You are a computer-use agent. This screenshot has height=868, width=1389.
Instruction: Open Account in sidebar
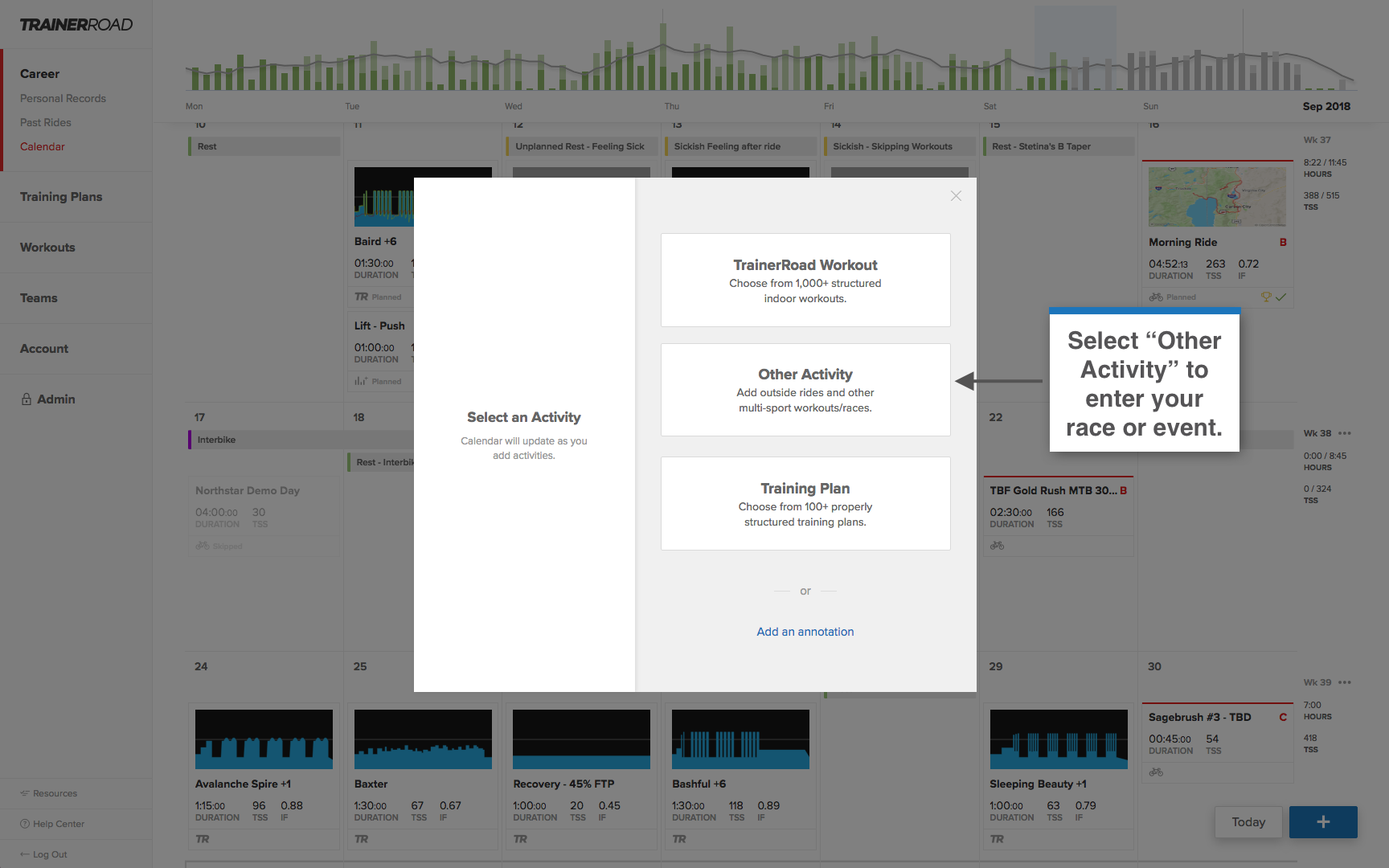click(44, 349)
